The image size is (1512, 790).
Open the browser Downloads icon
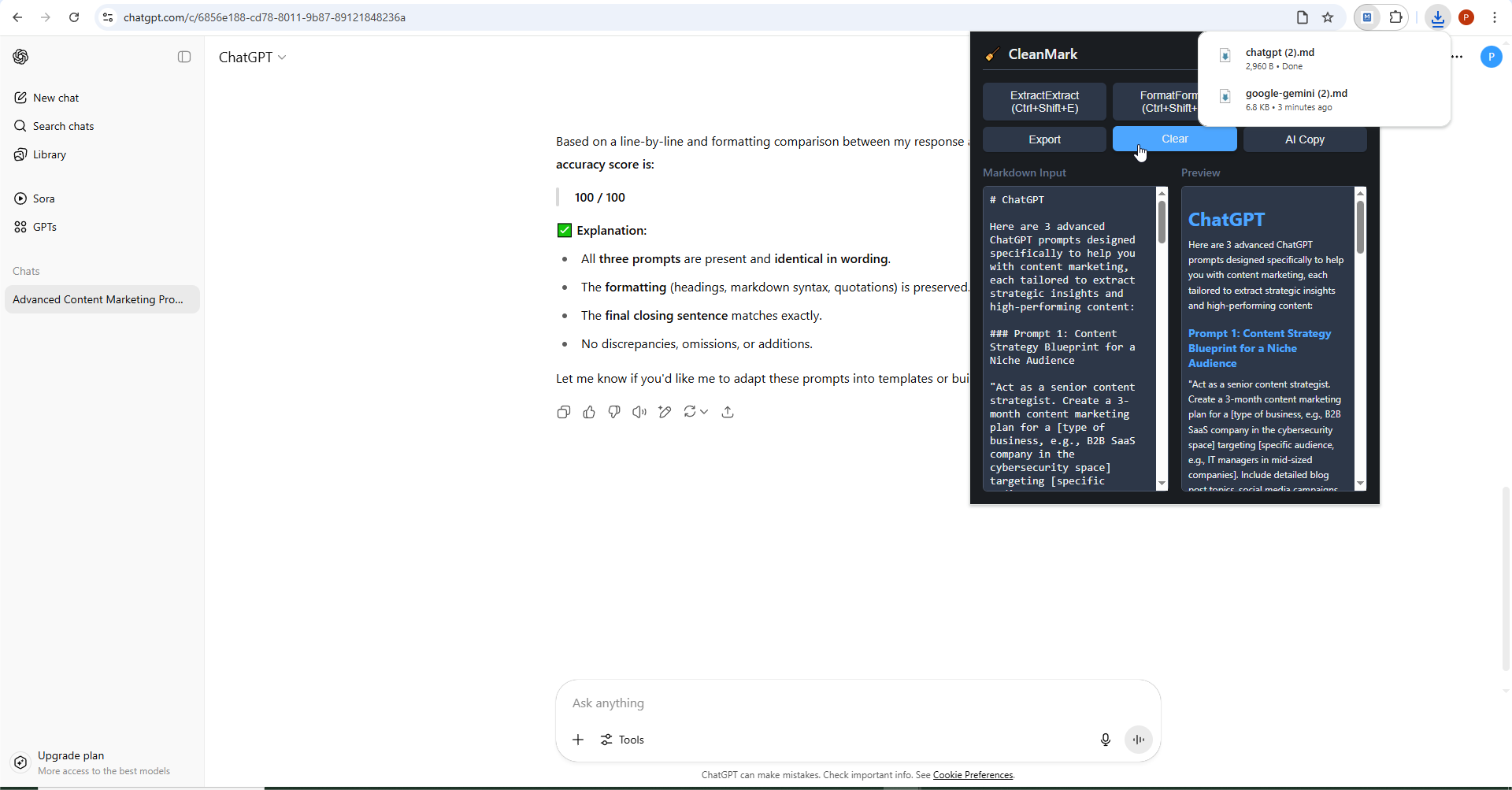1438,17
